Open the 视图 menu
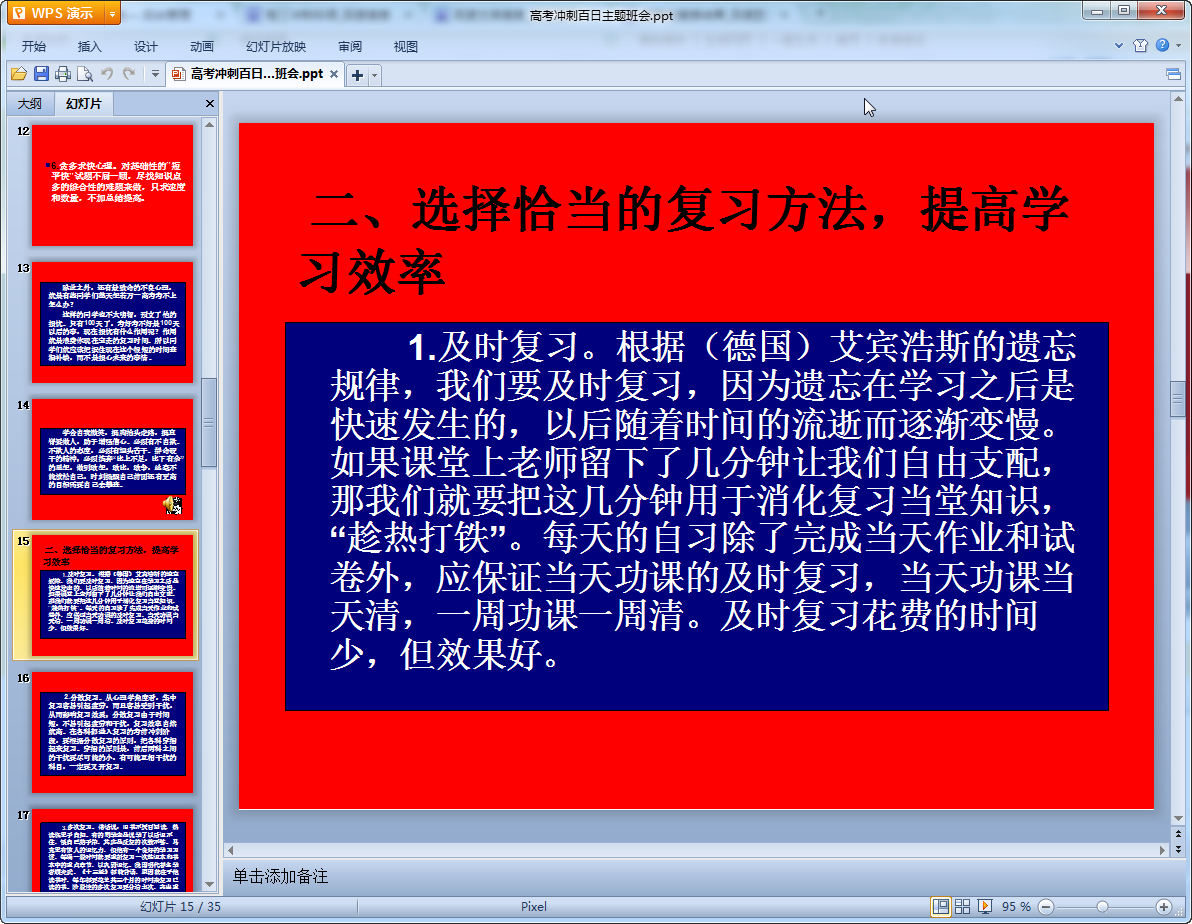This screenshot has height=924, width=1192. click(405, 46)
